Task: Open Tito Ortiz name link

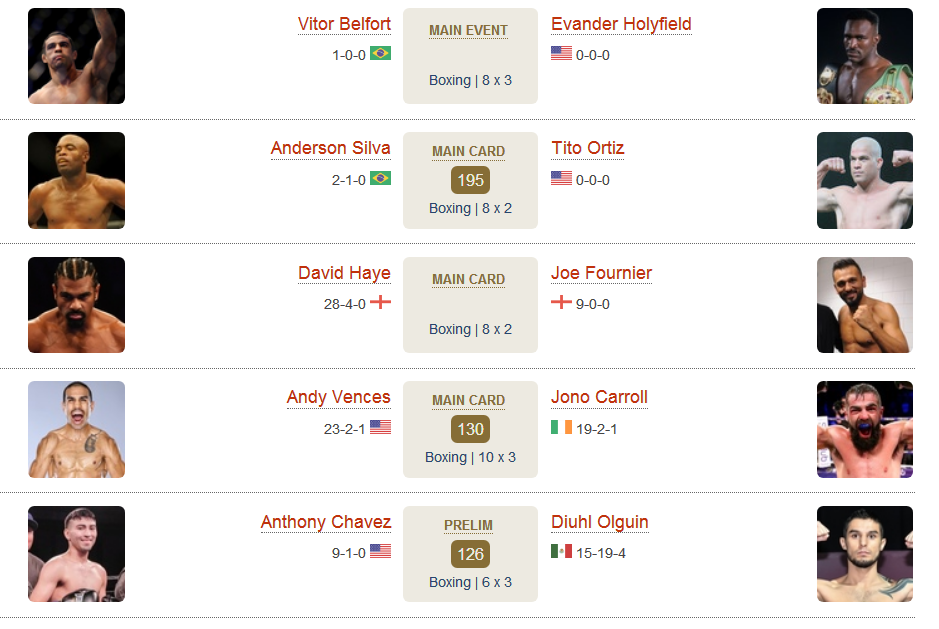Action: [587, 148]
